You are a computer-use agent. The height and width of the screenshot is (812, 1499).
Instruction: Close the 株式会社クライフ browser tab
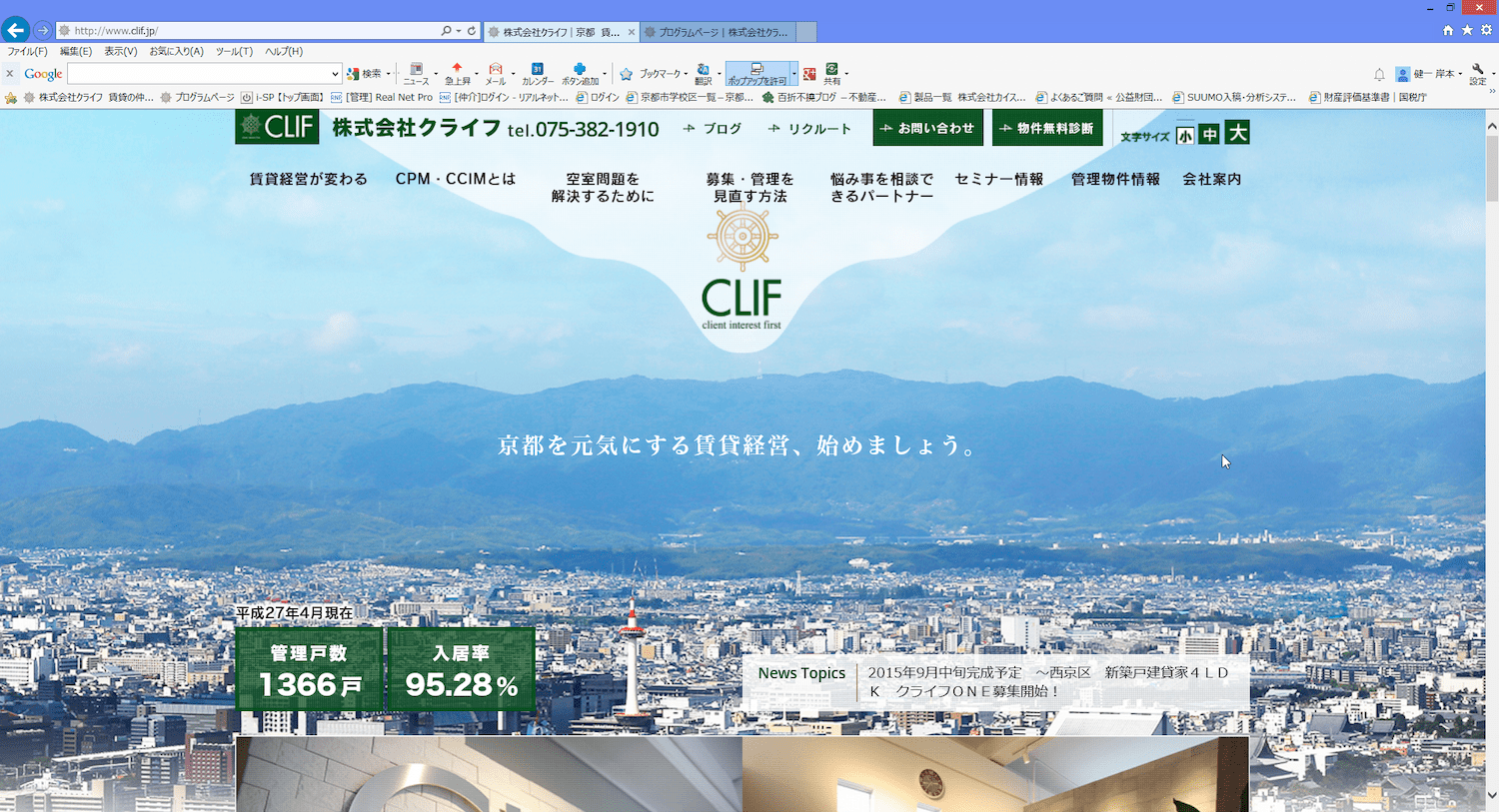631,32
